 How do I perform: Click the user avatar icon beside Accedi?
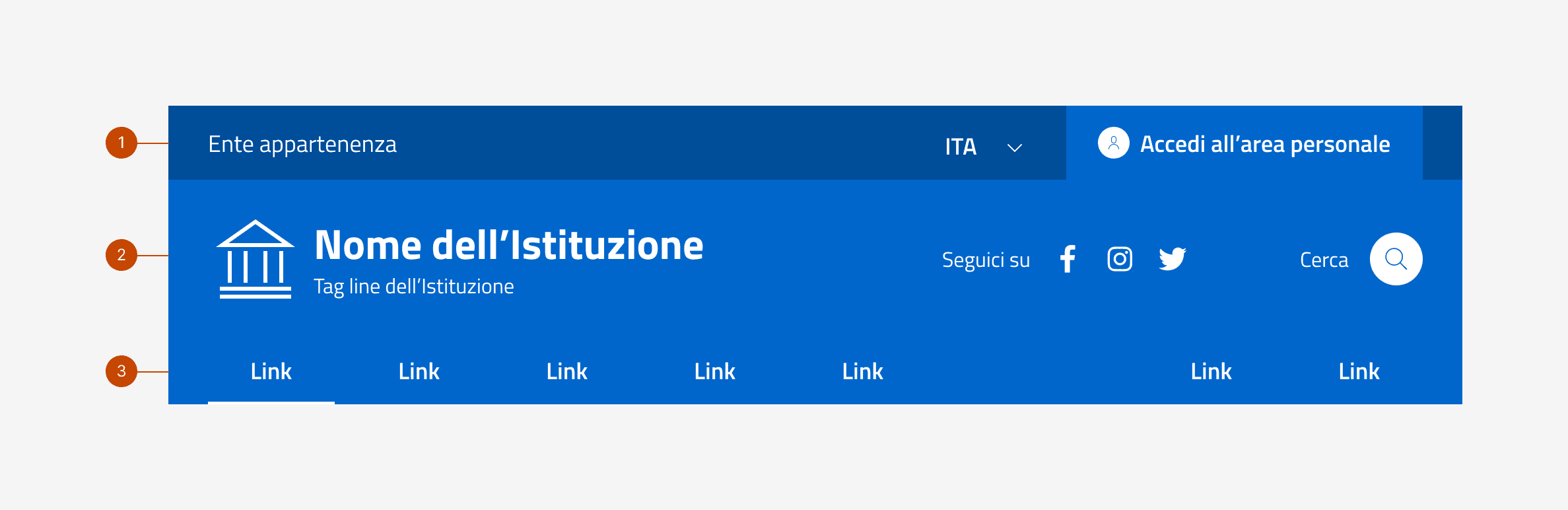pyautogui.click(x=1113, y=143)
